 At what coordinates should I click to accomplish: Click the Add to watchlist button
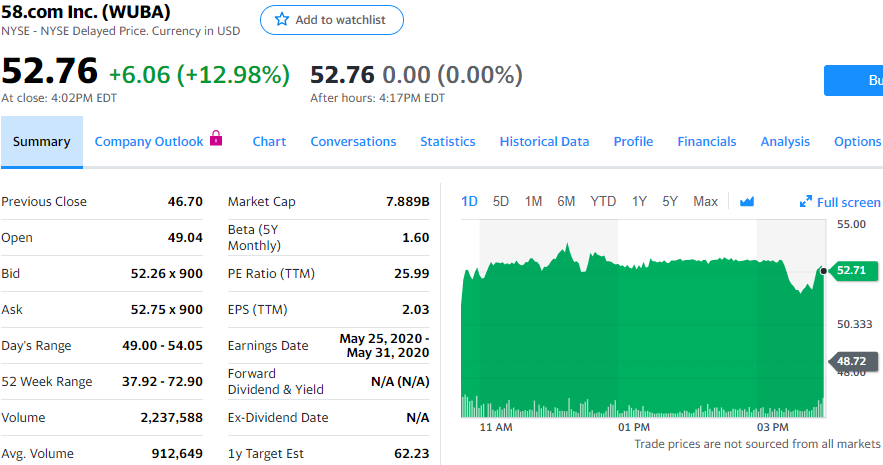pos(331,20)
